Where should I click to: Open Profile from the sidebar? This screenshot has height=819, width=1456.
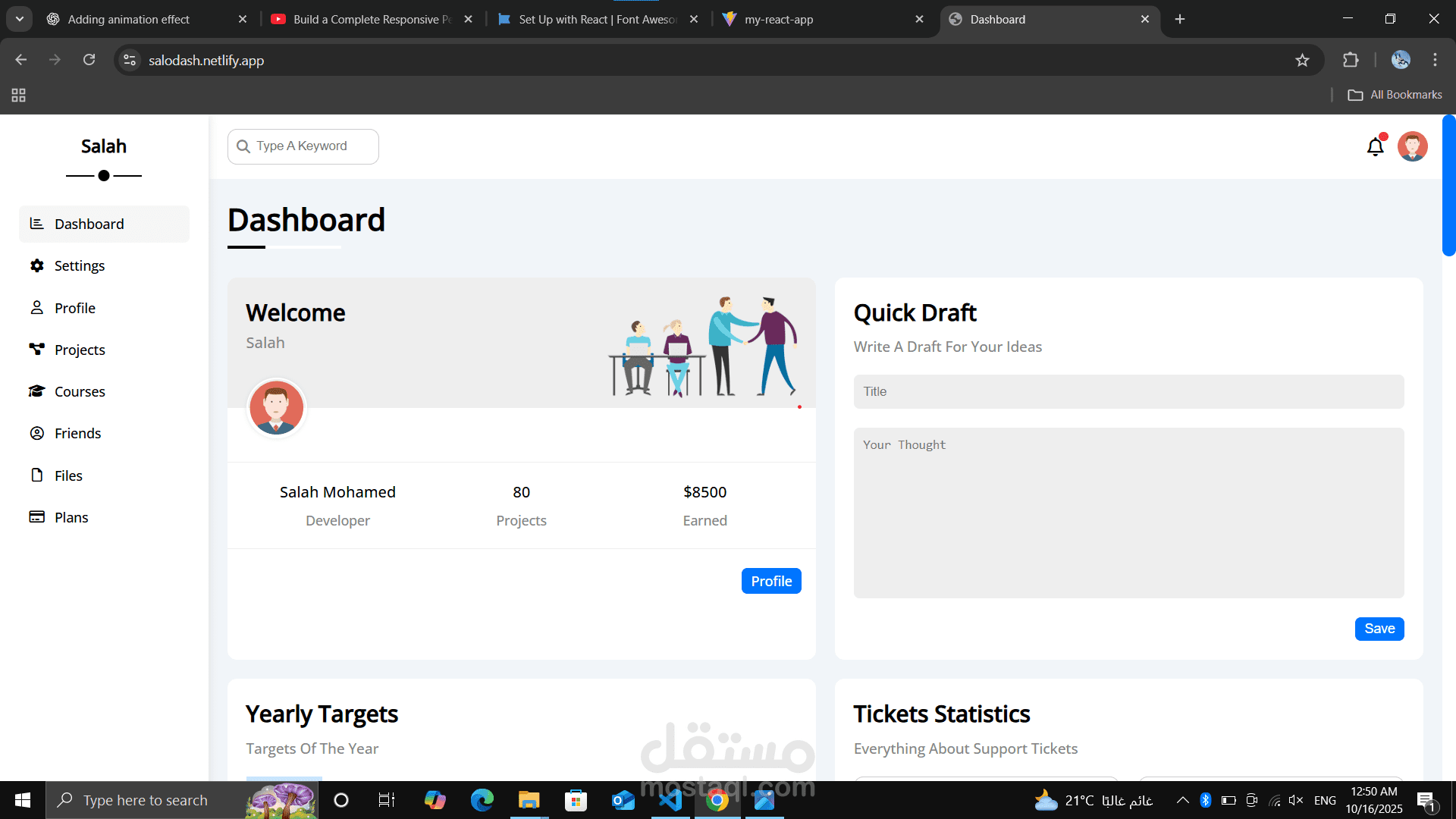(75, 308)
